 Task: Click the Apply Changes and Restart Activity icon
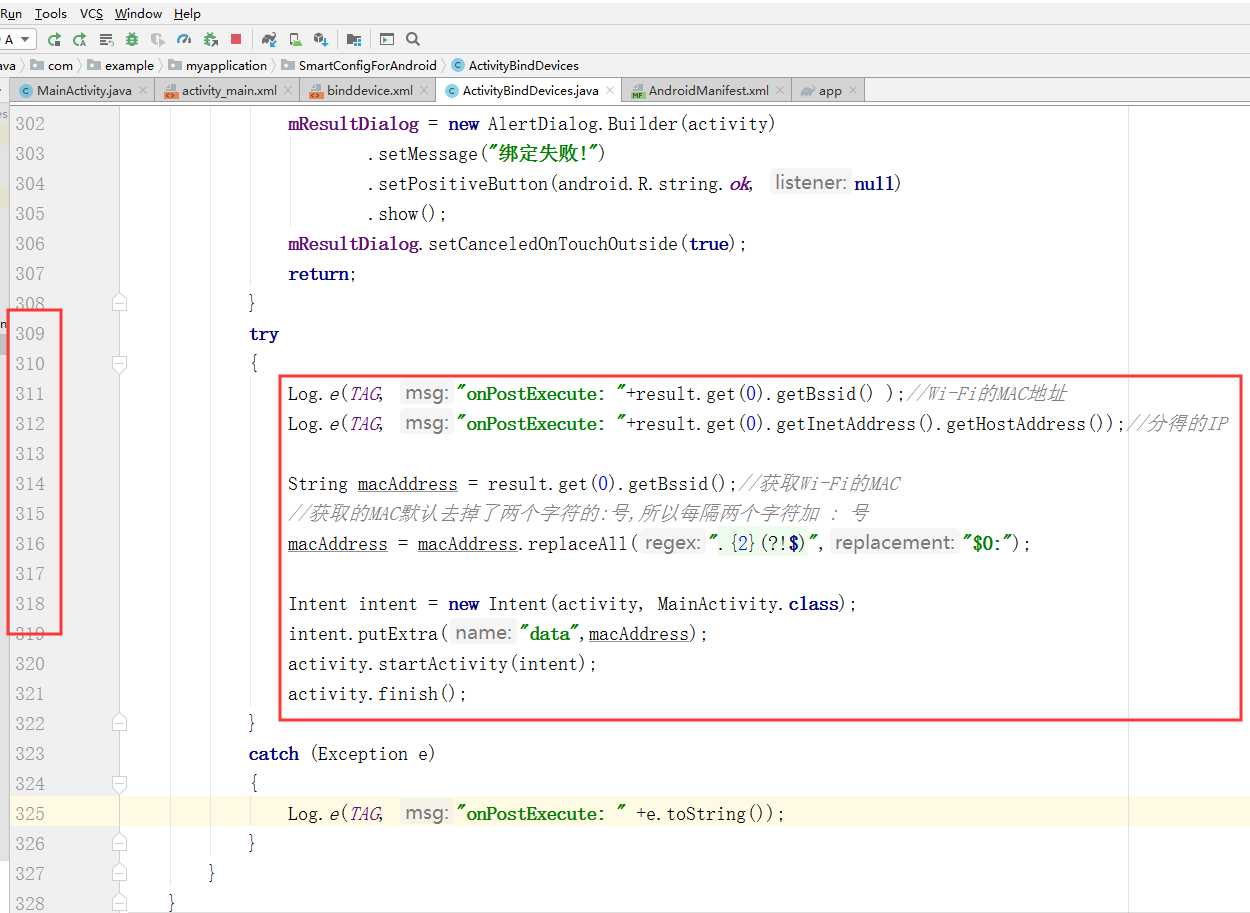(x=54, y=40)
